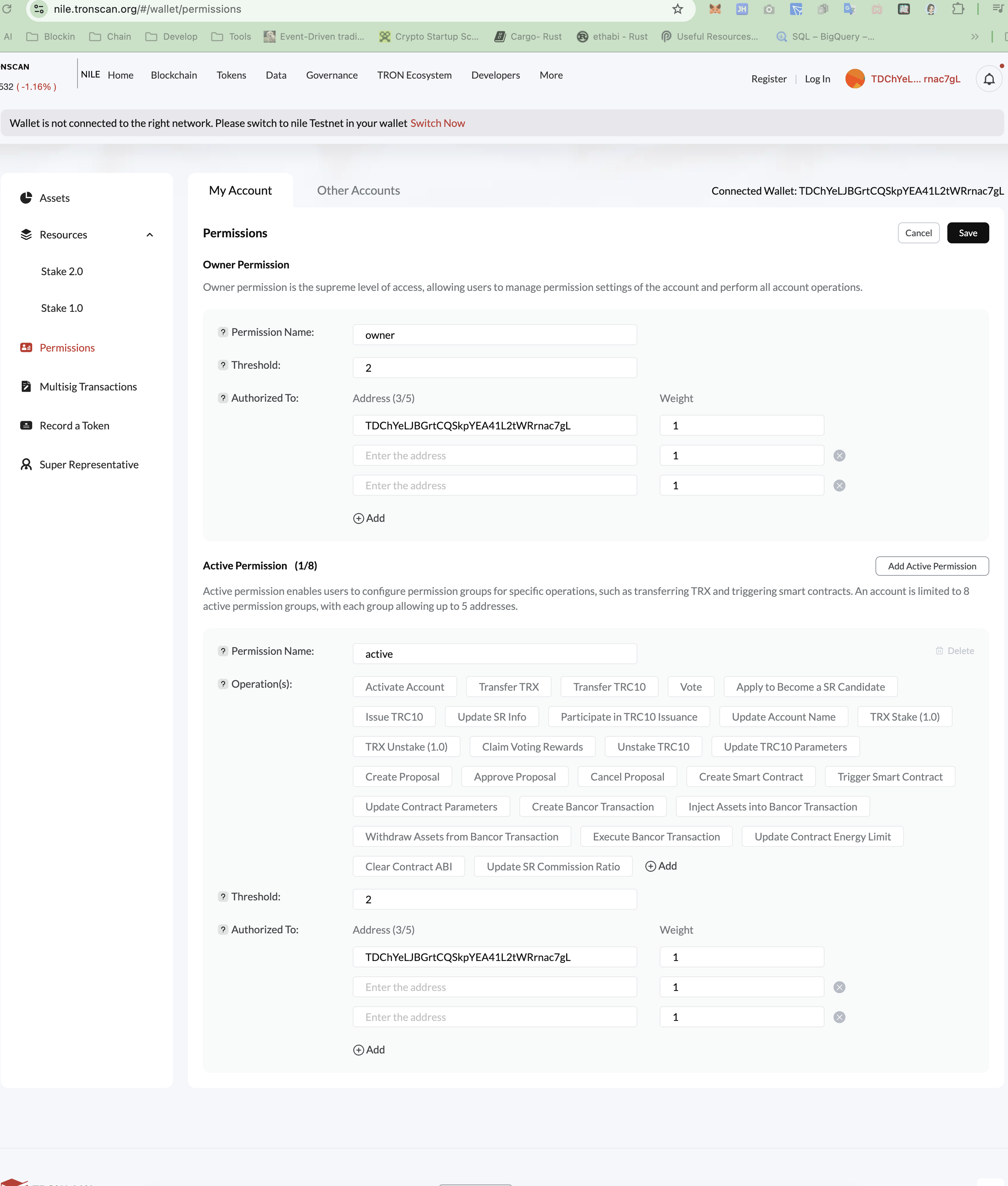1008x1186 pixels.
Task: Switch to Other Accounts tab
Action: point(358,190)
